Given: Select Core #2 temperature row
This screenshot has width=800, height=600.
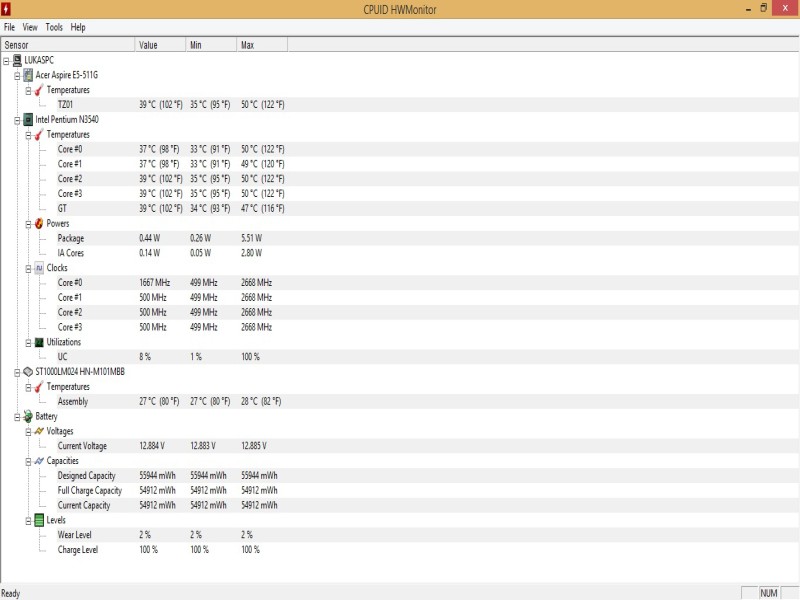Looking at the screenshot, I should (x=427, y=179).
